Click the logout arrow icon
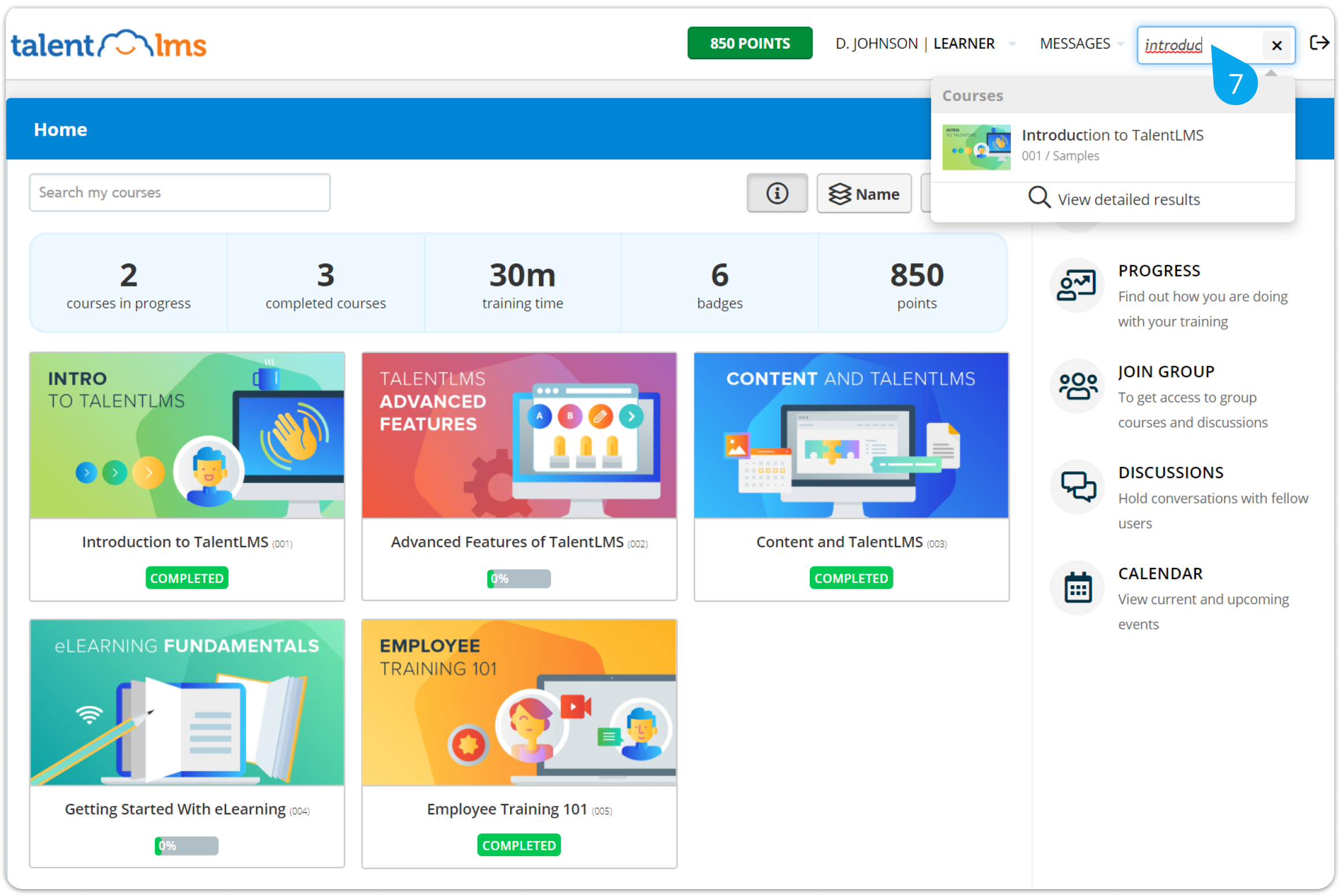The height and width of the screenshot is (896, 1340). click(x=1319, y=43)
